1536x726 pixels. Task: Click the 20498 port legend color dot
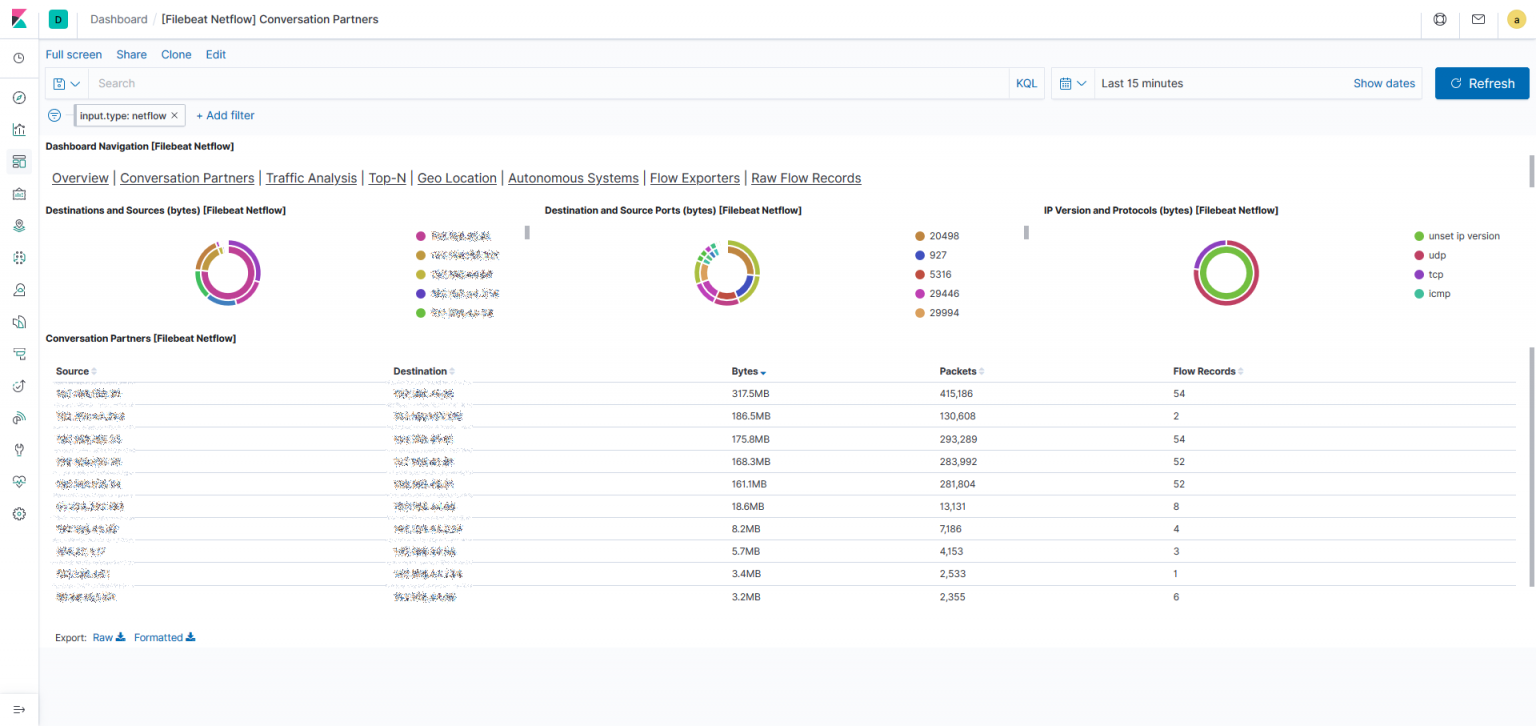click(920, 236)
